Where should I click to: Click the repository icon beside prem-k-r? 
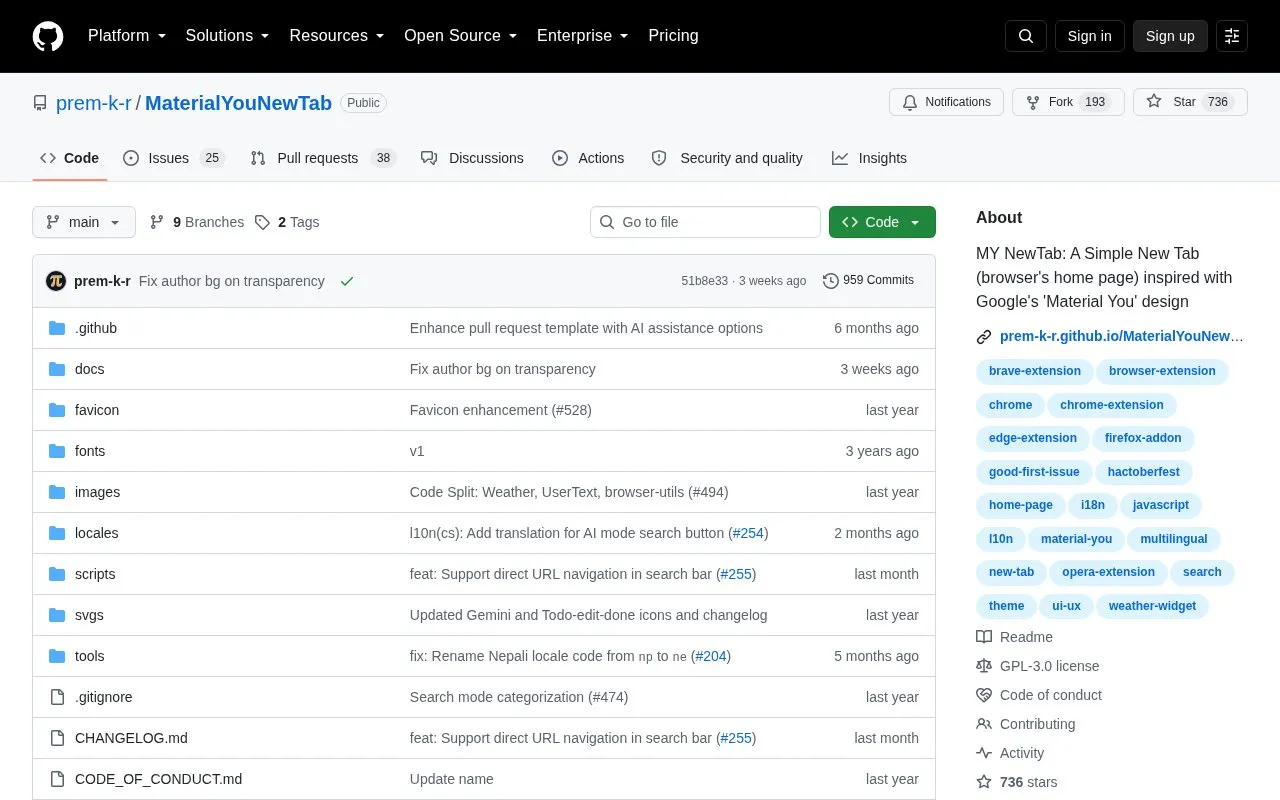tap(40, 103)
